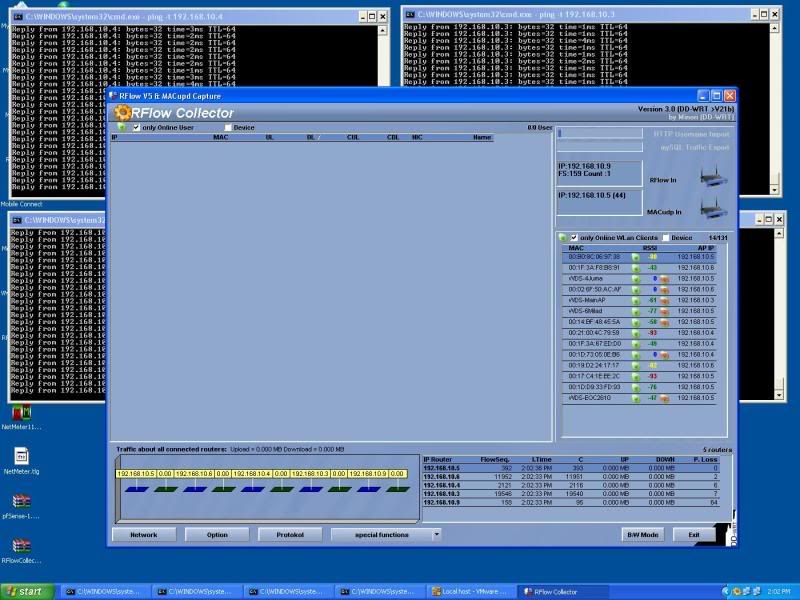Screen dimensions: 800x600
Task: Click green status icon for 00:17:C4:1E:EE:2C
Action: pos(636,377)
